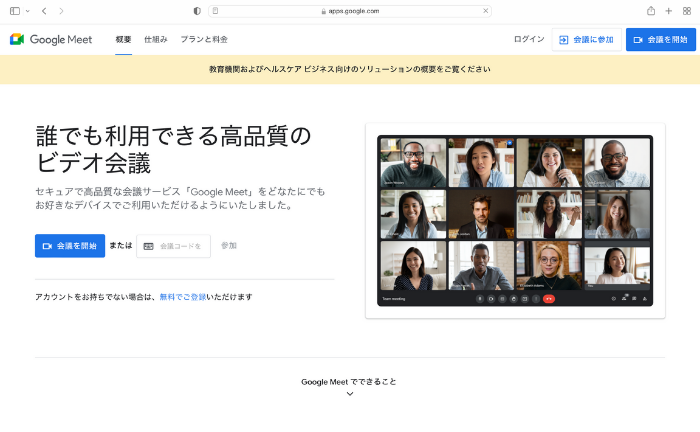Click the hero 会議を開始 button
Viewport: 700px width, 432px height.
point(70,246)
